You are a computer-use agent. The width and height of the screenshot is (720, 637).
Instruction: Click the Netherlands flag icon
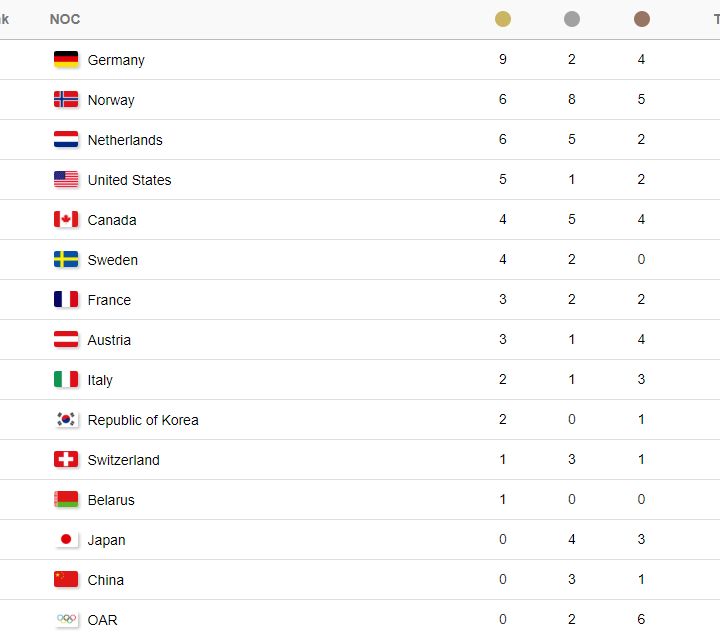pos(66,139)
